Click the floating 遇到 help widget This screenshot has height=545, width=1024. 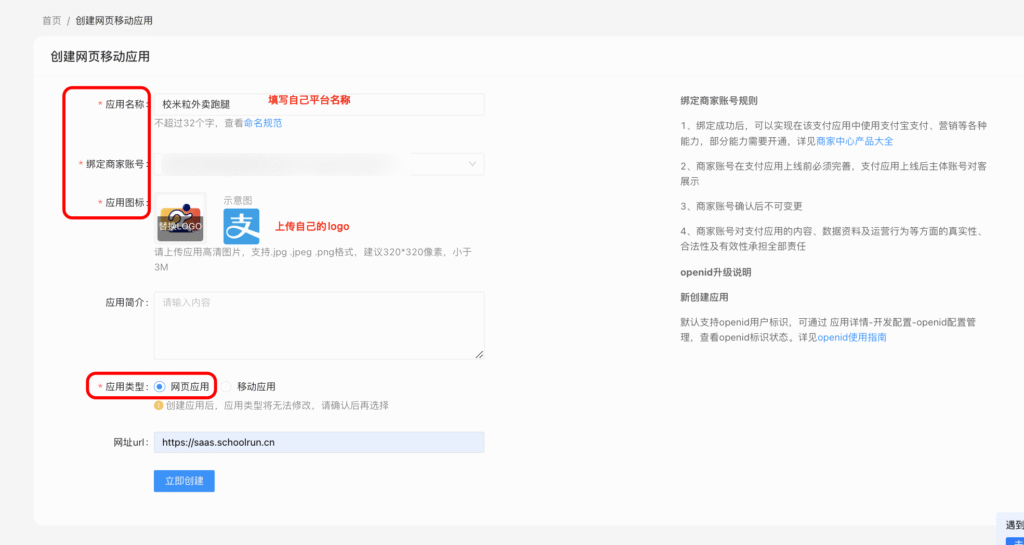pos(1013,525)
